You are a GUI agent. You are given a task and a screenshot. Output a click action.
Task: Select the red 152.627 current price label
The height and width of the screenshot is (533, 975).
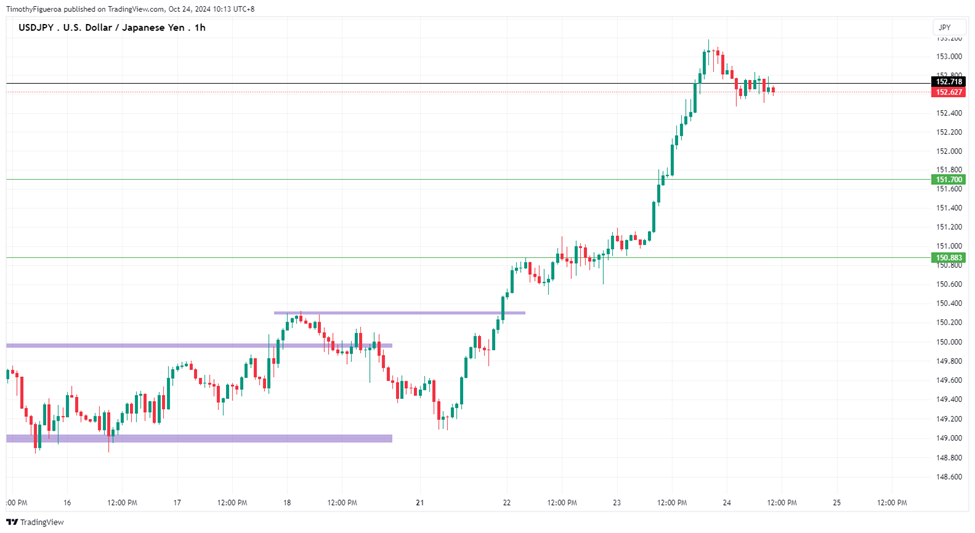click(948, 92)
